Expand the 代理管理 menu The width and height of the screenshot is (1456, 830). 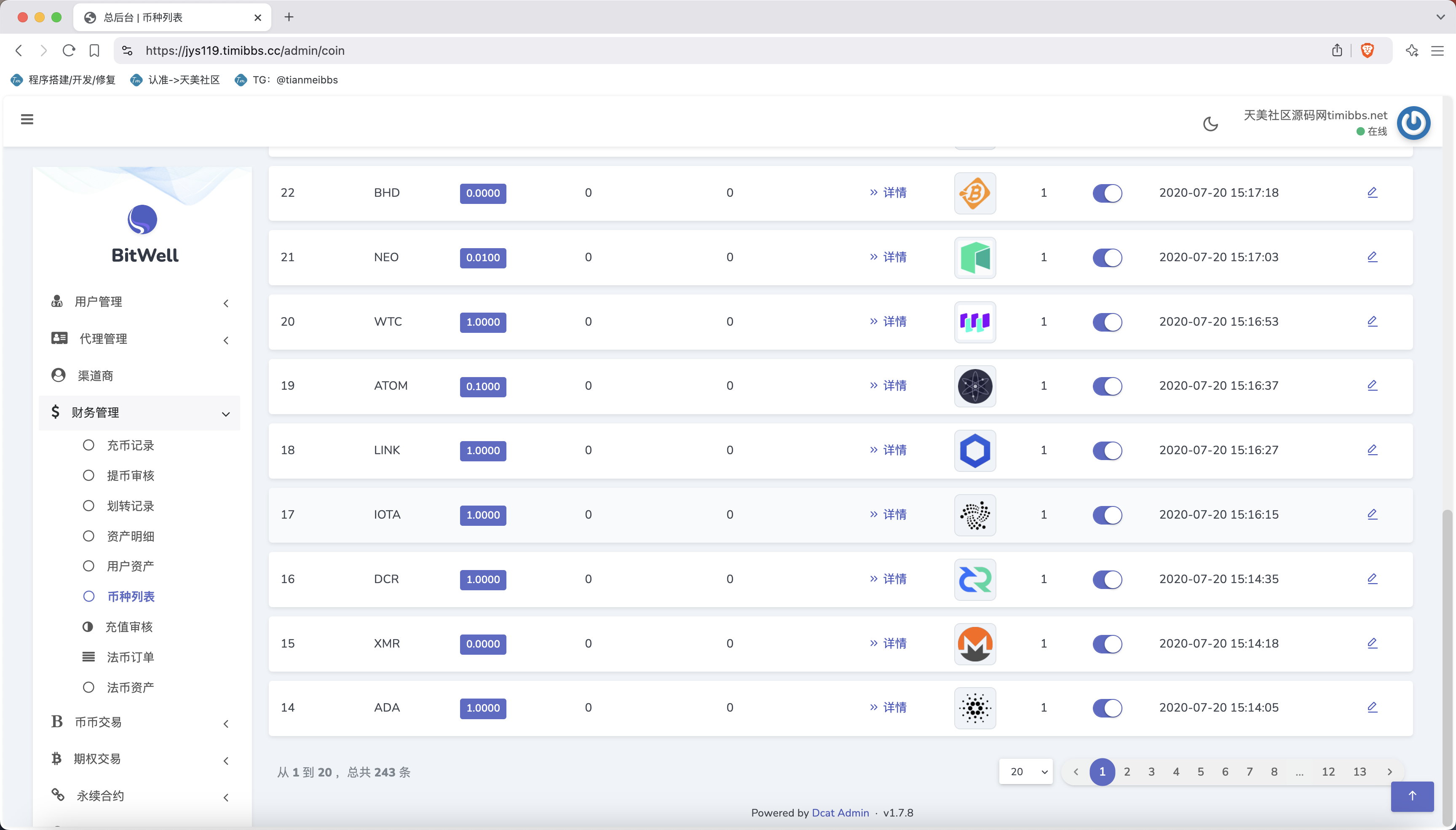click(139, 339)
